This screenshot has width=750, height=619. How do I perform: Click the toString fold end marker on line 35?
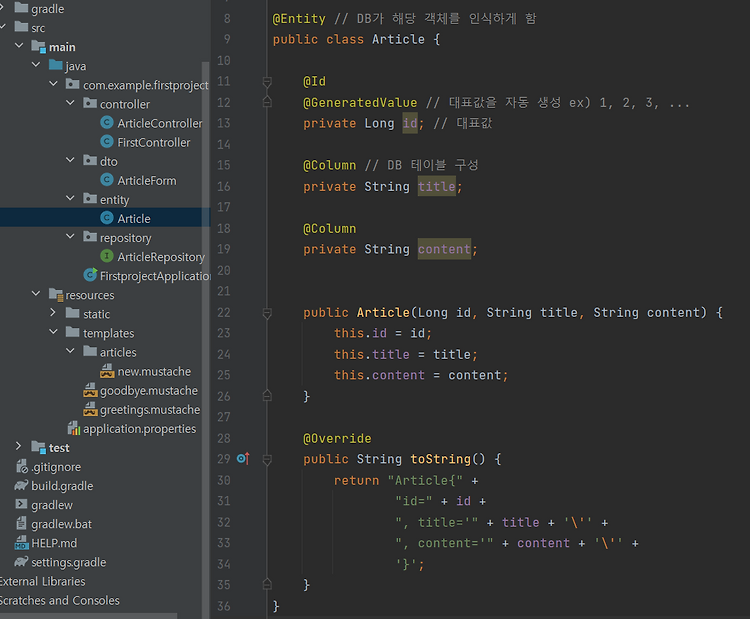click(x=267, y=584)
